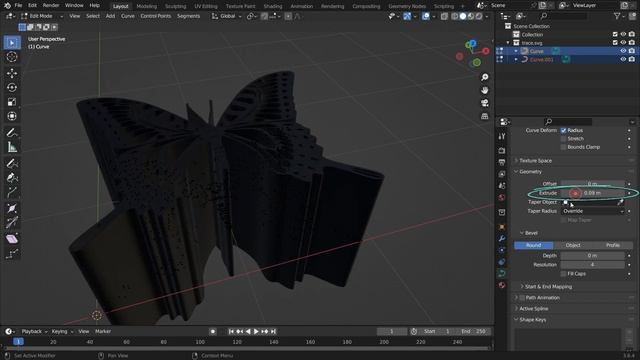Activate the 3D Cursor tool
Viewport: 640px width, 360px height.
12,57
